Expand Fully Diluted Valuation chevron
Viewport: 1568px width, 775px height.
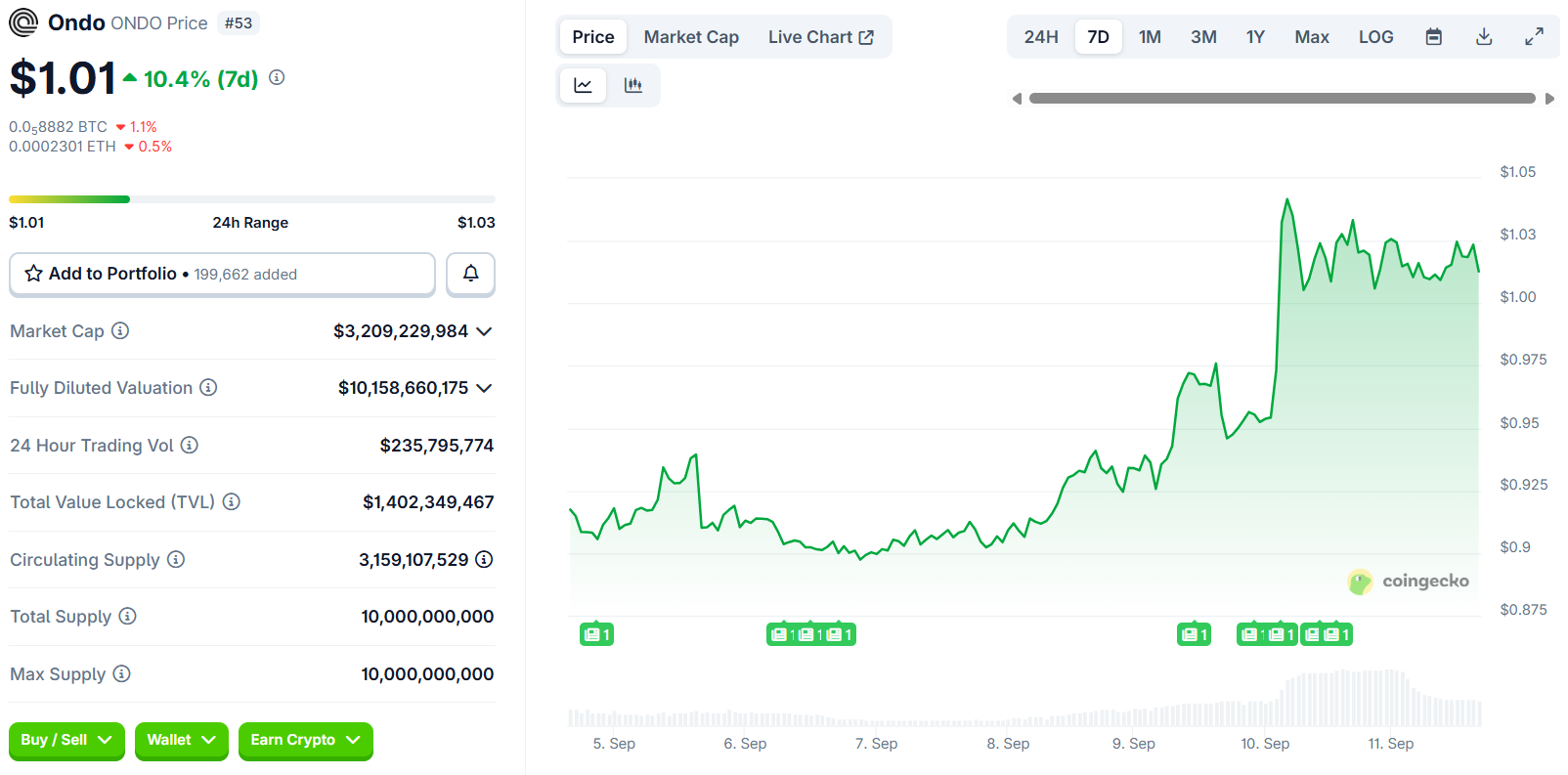tap(484, 388)
